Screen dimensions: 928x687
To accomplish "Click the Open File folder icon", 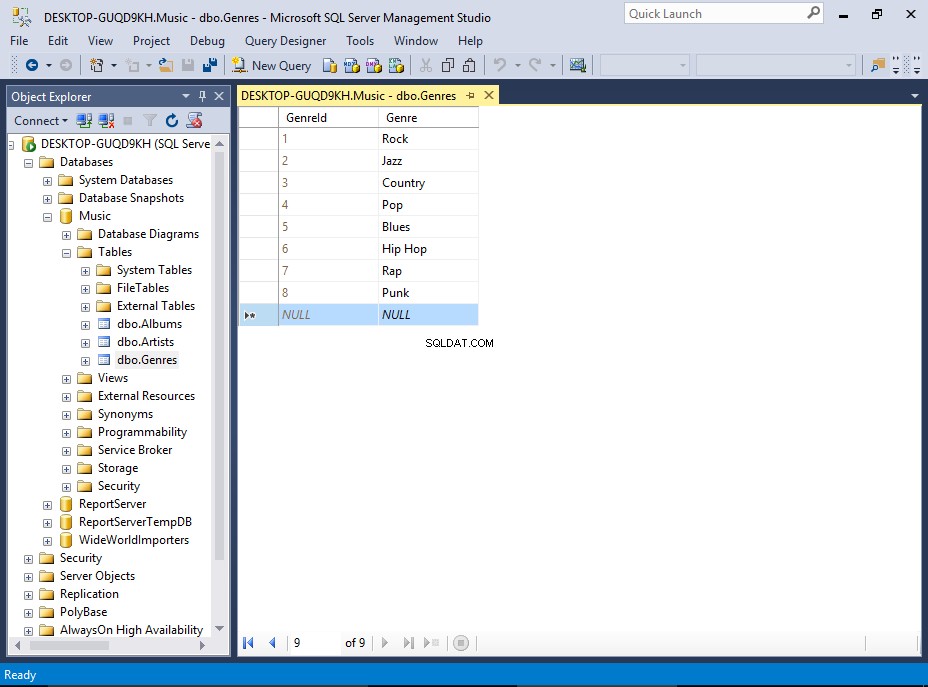I will tap(166, 65).
